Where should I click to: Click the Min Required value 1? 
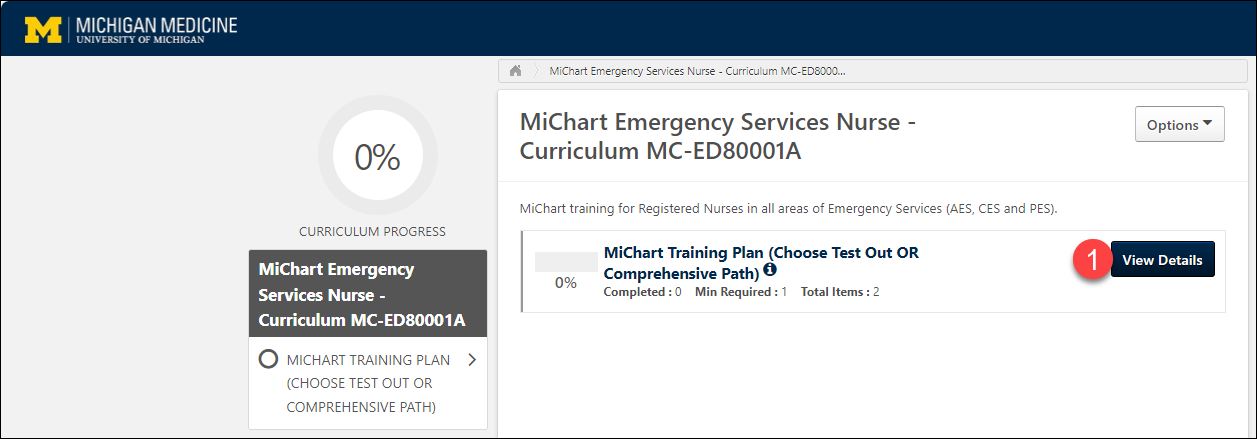(784, 292)
